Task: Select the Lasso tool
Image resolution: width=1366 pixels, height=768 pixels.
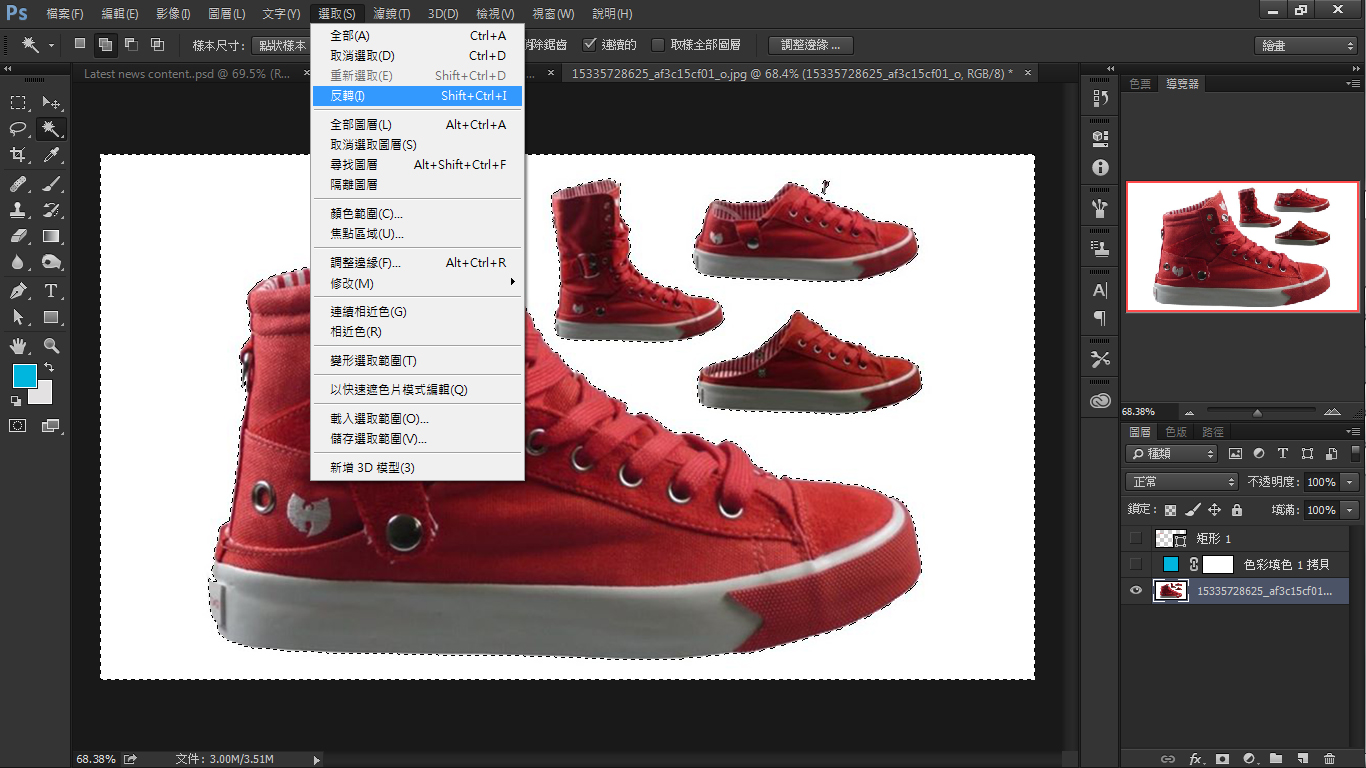Action: (18, 128)
